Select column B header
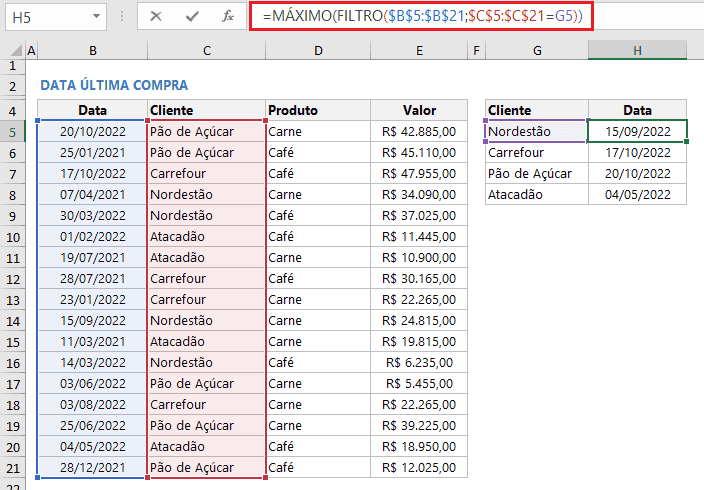 [x=91, y=50]
